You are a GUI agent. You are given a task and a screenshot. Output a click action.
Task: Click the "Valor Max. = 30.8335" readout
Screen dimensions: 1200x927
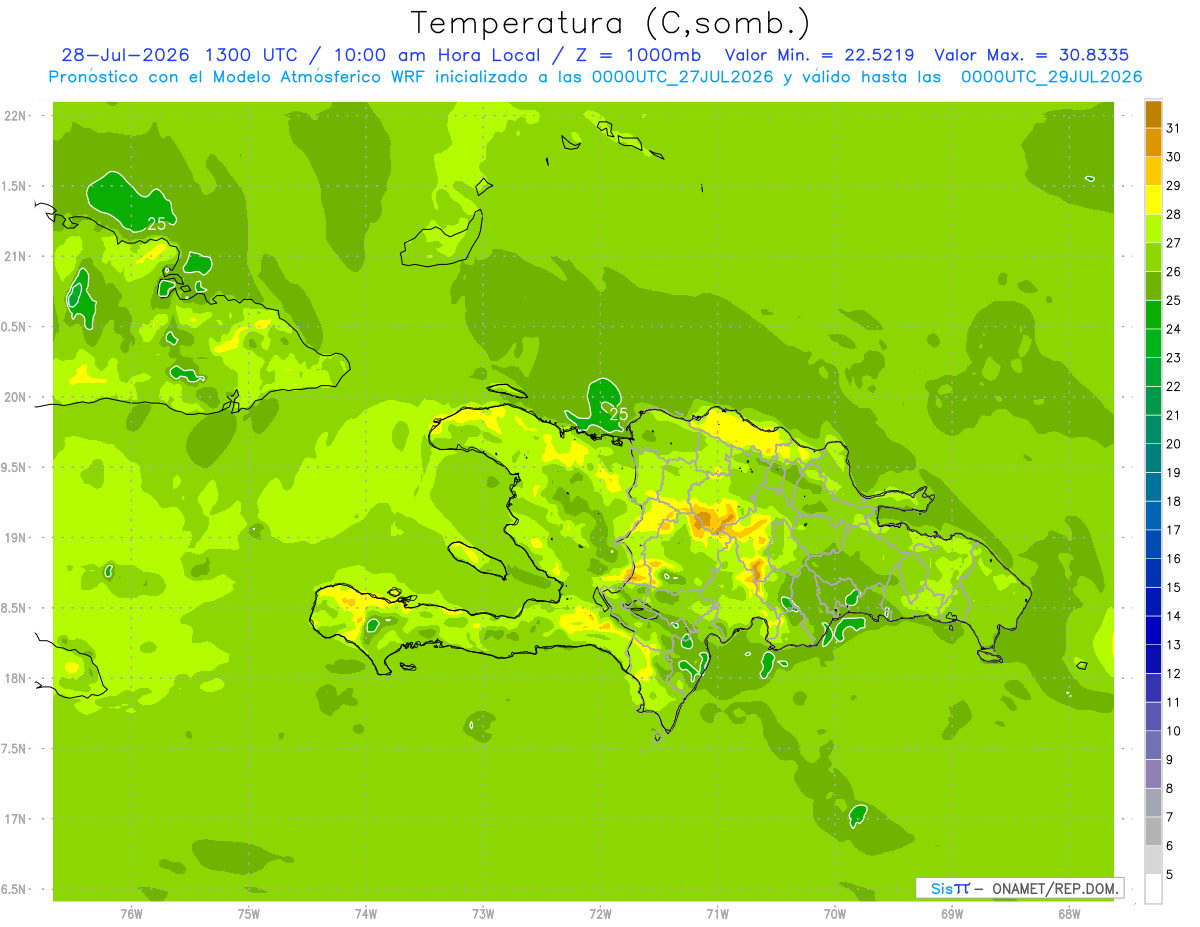(1033, 55)
